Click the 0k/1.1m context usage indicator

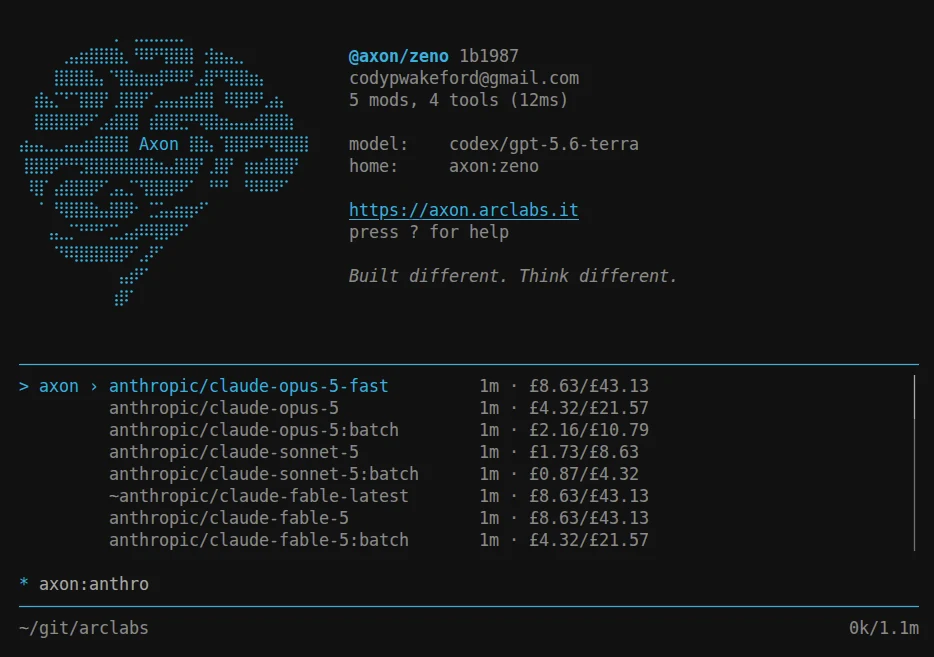pos(884,628)
